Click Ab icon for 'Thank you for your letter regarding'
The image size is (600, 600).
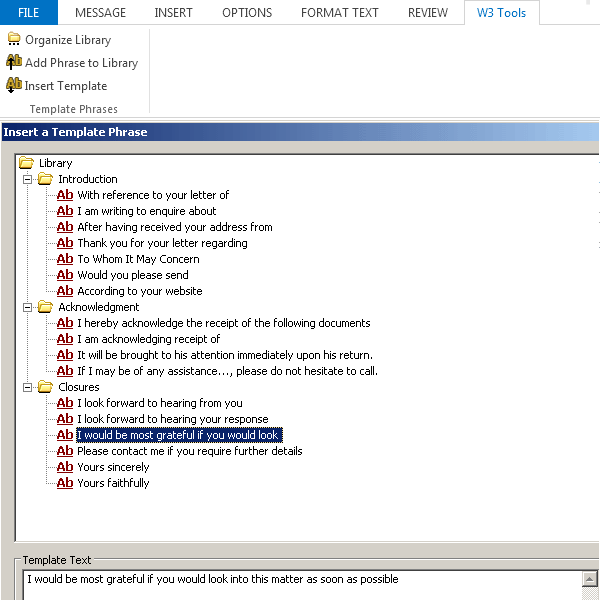click(65, 243)
